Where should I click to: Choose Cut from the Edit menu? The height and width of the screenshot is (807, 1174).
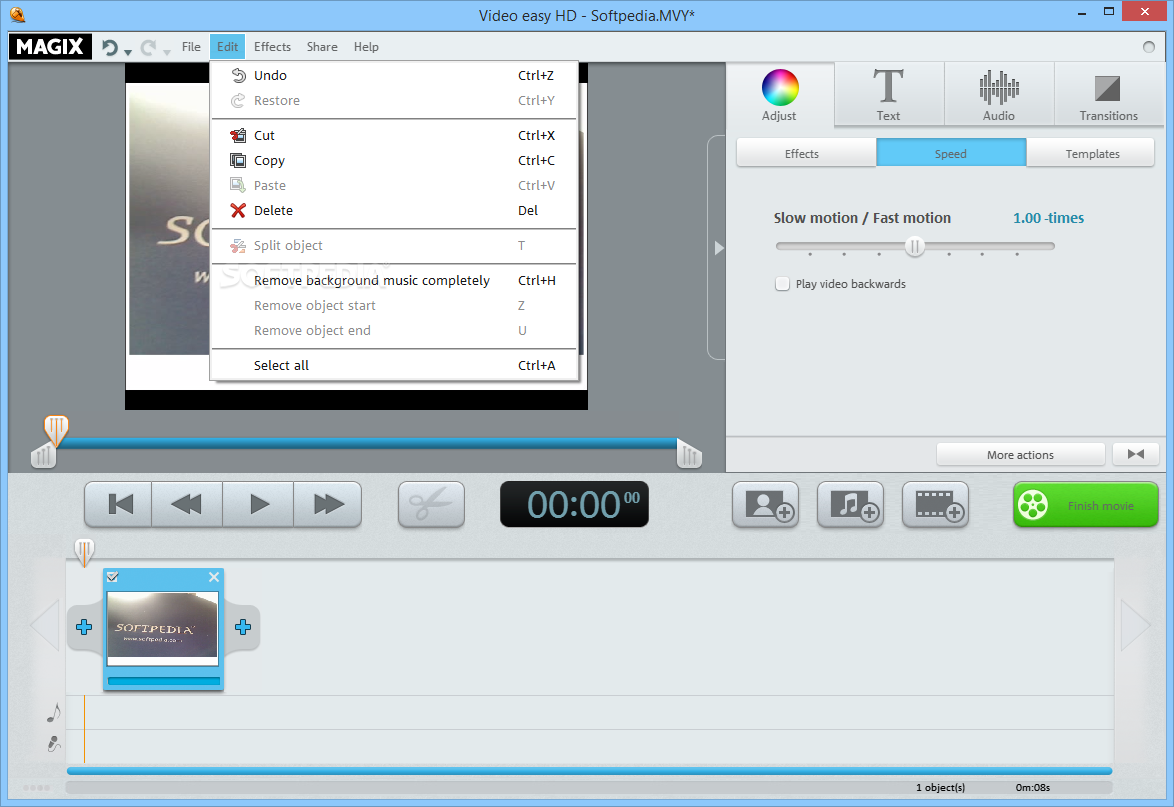click(x=395, y=135)
